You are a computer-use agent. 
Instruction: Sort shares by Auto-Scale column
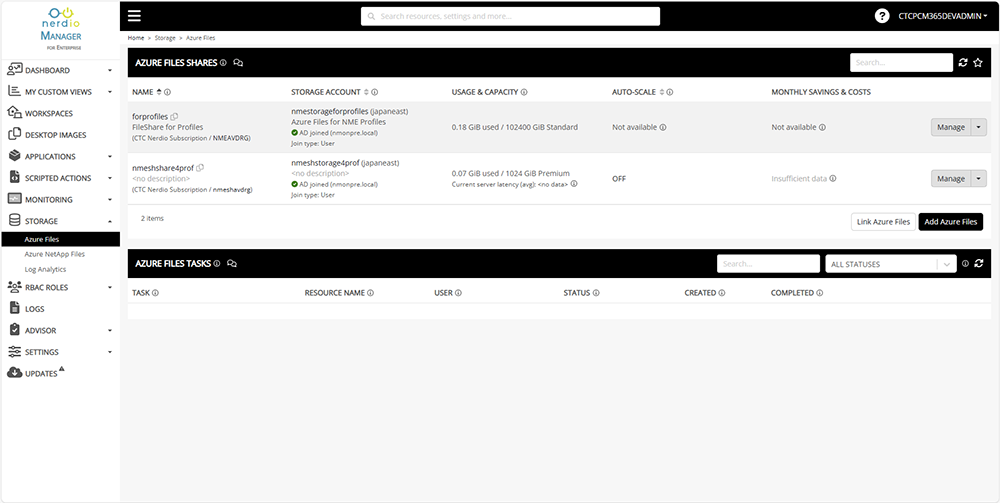(661, 92)
